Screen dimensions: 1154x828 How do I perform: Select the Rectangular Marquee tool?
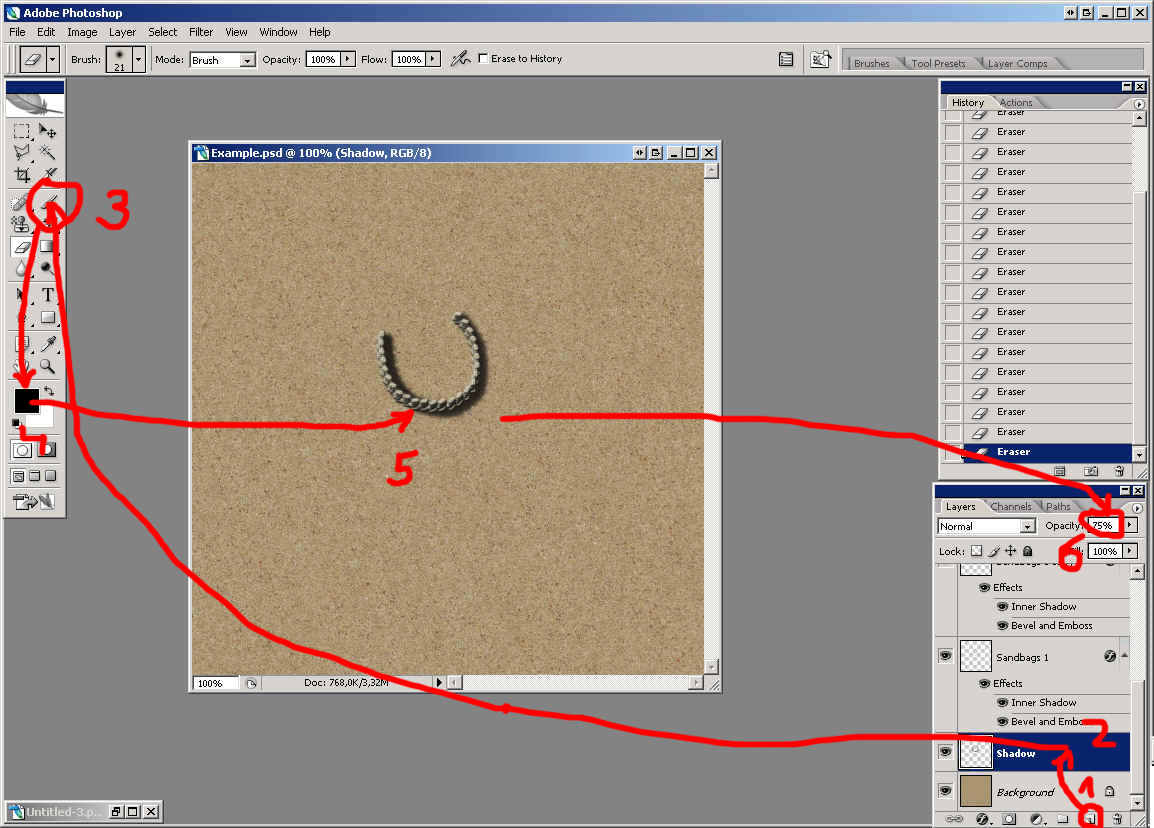click(22, 132)
